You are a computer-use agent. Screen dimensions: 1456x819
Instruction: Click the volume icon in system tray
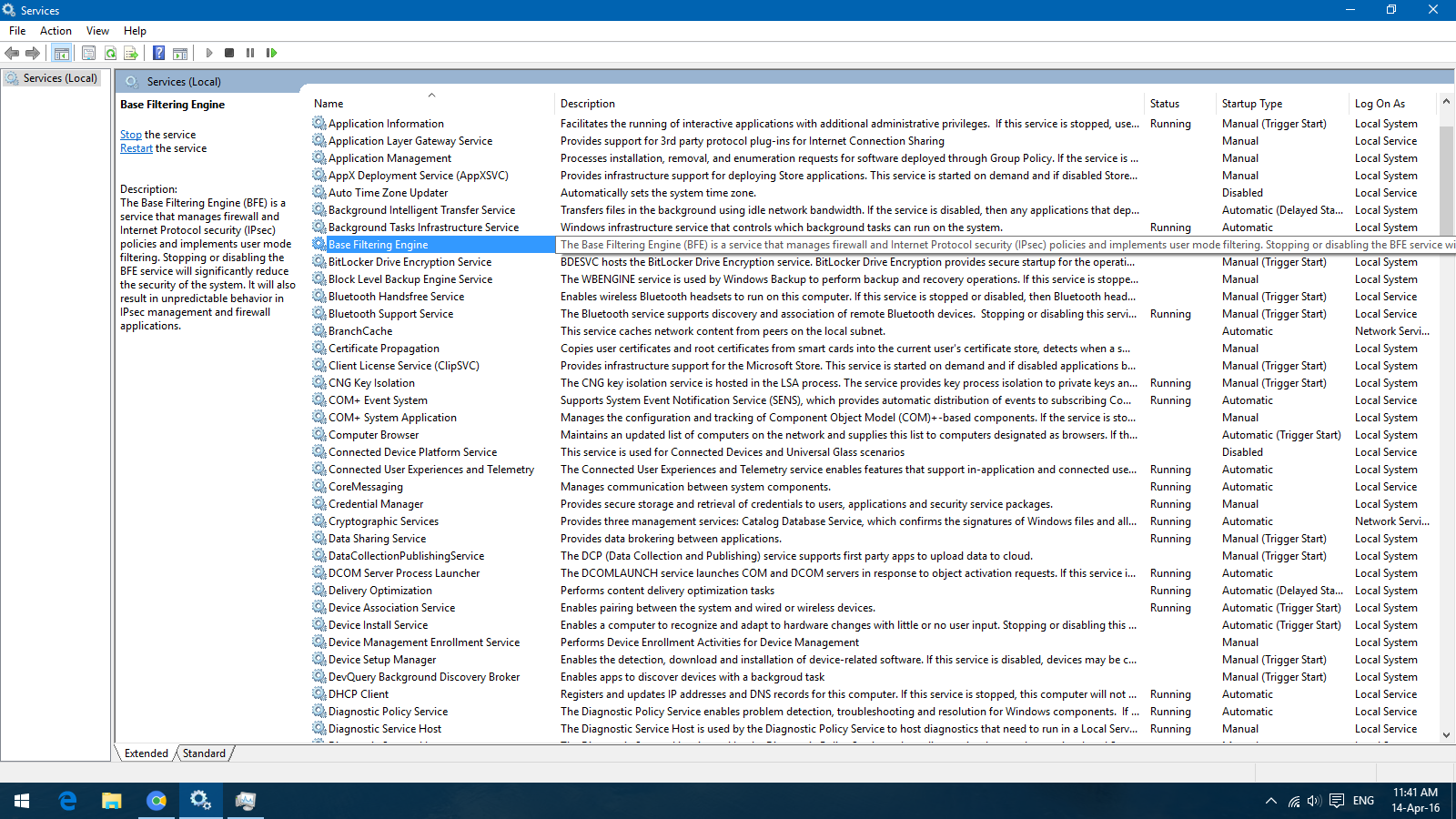point(1313,801)
